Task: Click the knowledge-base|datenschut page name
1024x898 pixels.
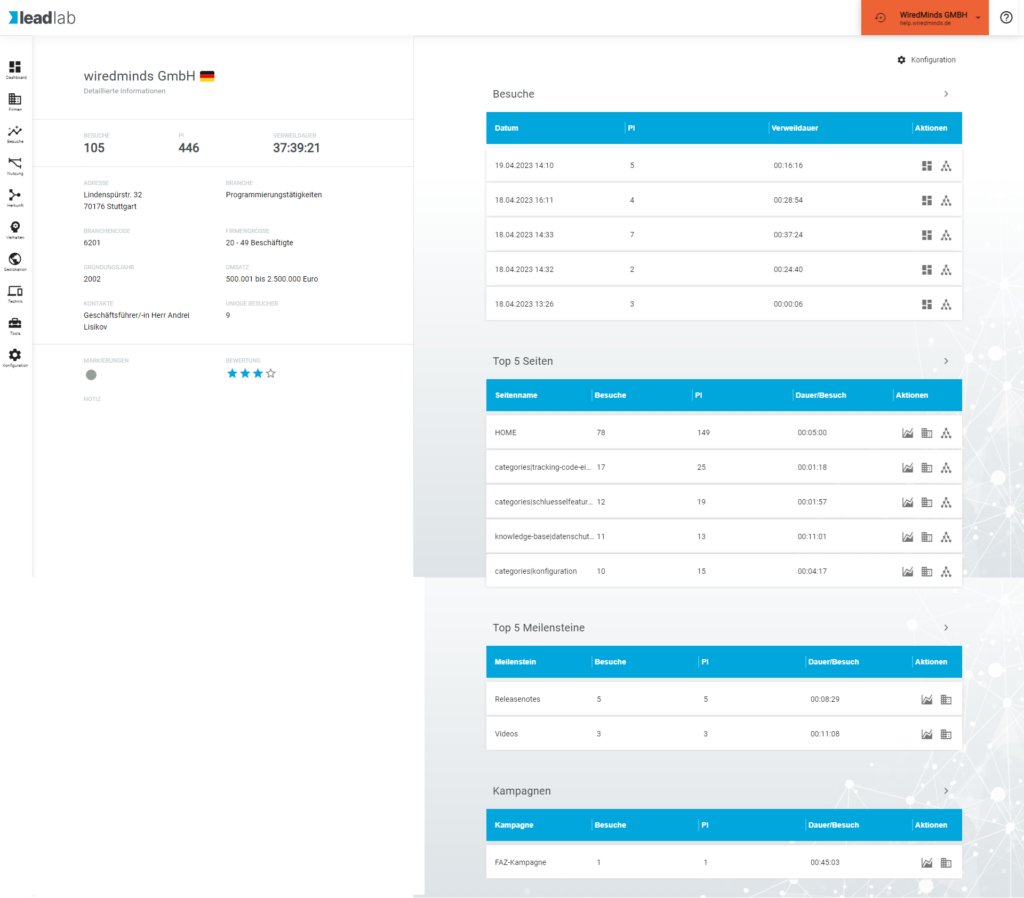Action: [544, 536]
